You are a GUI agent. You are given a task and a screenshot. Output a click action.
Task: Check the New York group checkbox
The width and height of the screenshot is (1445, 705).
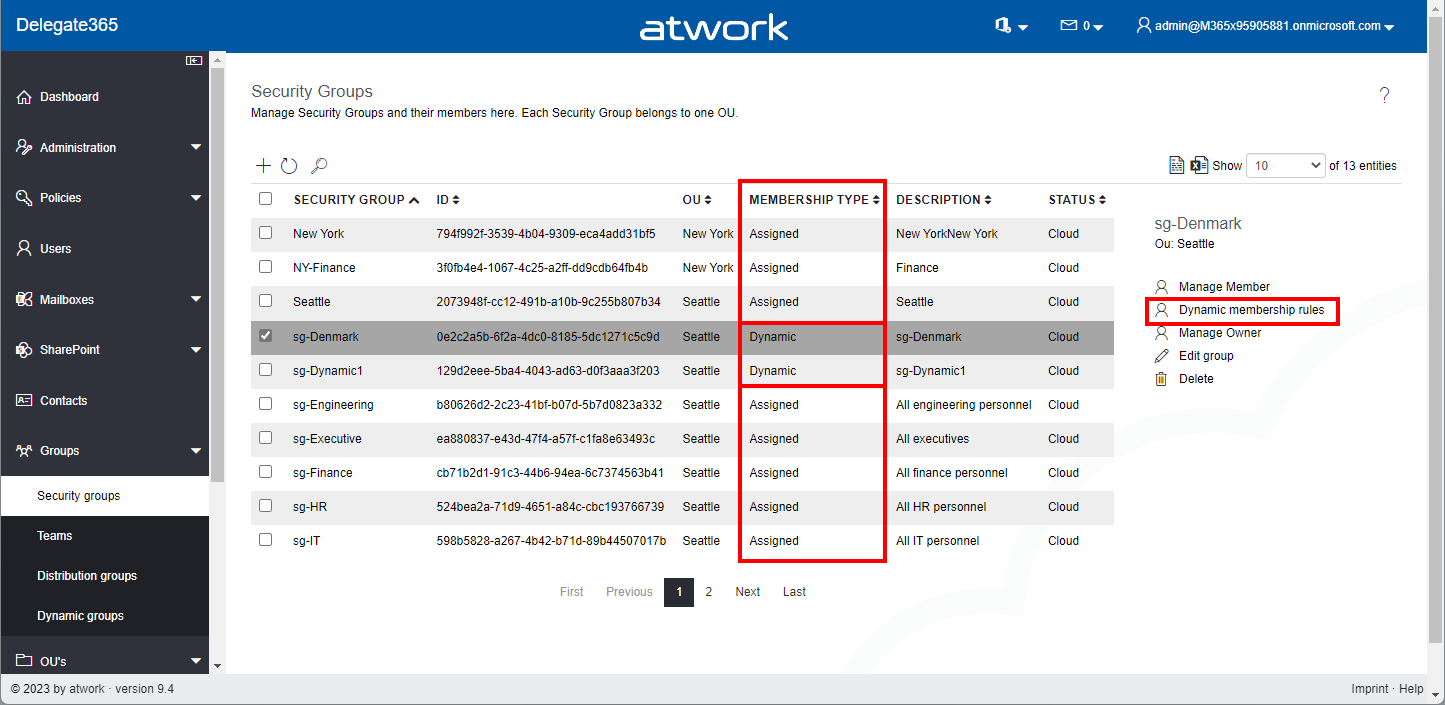point(265,233)
